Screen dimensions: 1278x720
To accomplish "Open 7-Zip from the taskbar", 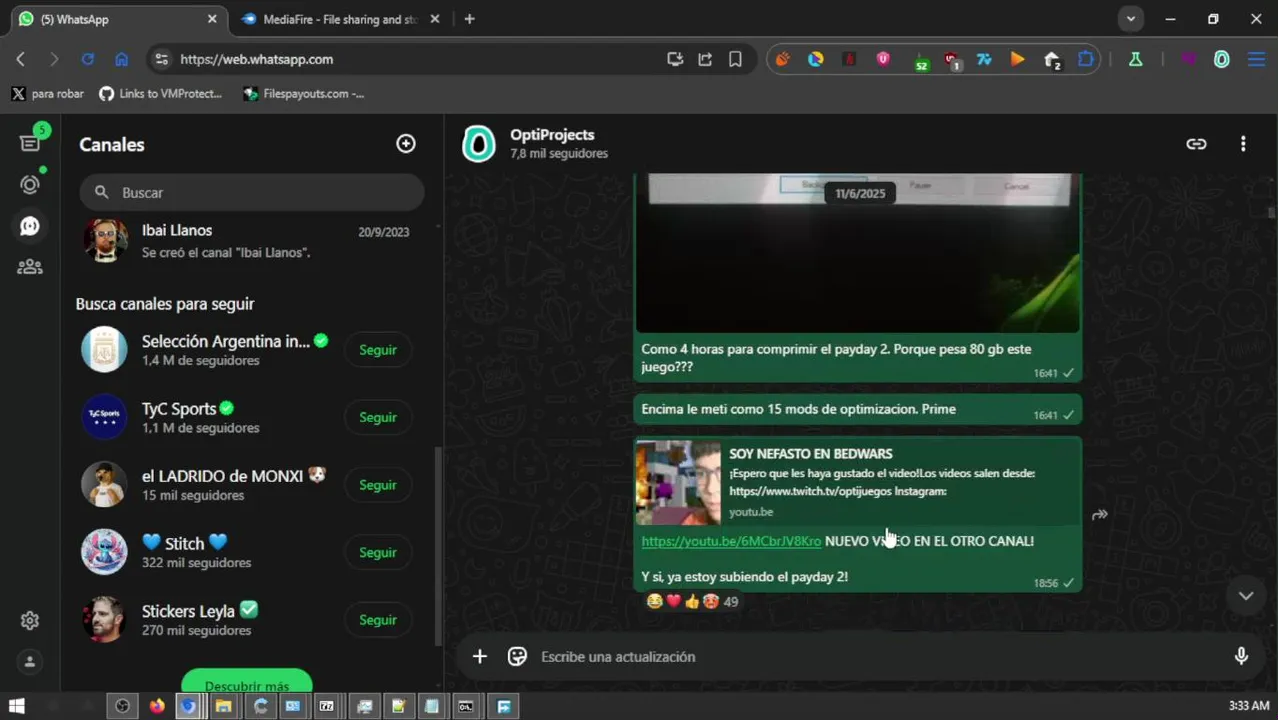I will pyautogui.click(x=326, y=706).
